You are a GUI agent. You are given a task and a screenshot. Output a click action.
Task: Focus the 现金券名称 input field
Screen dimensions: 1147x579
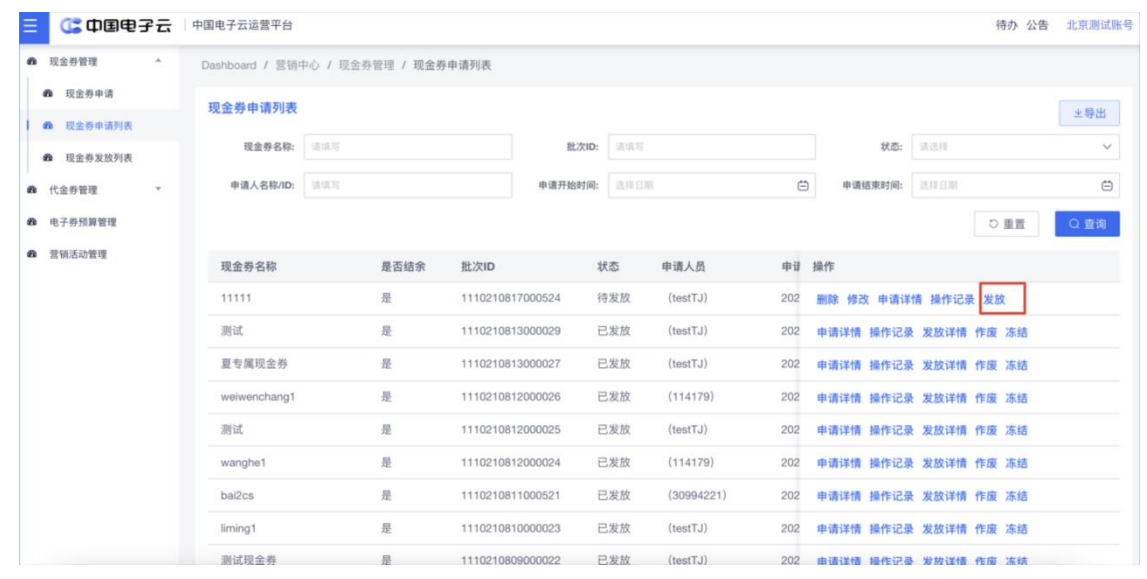[x=407, y=147]
